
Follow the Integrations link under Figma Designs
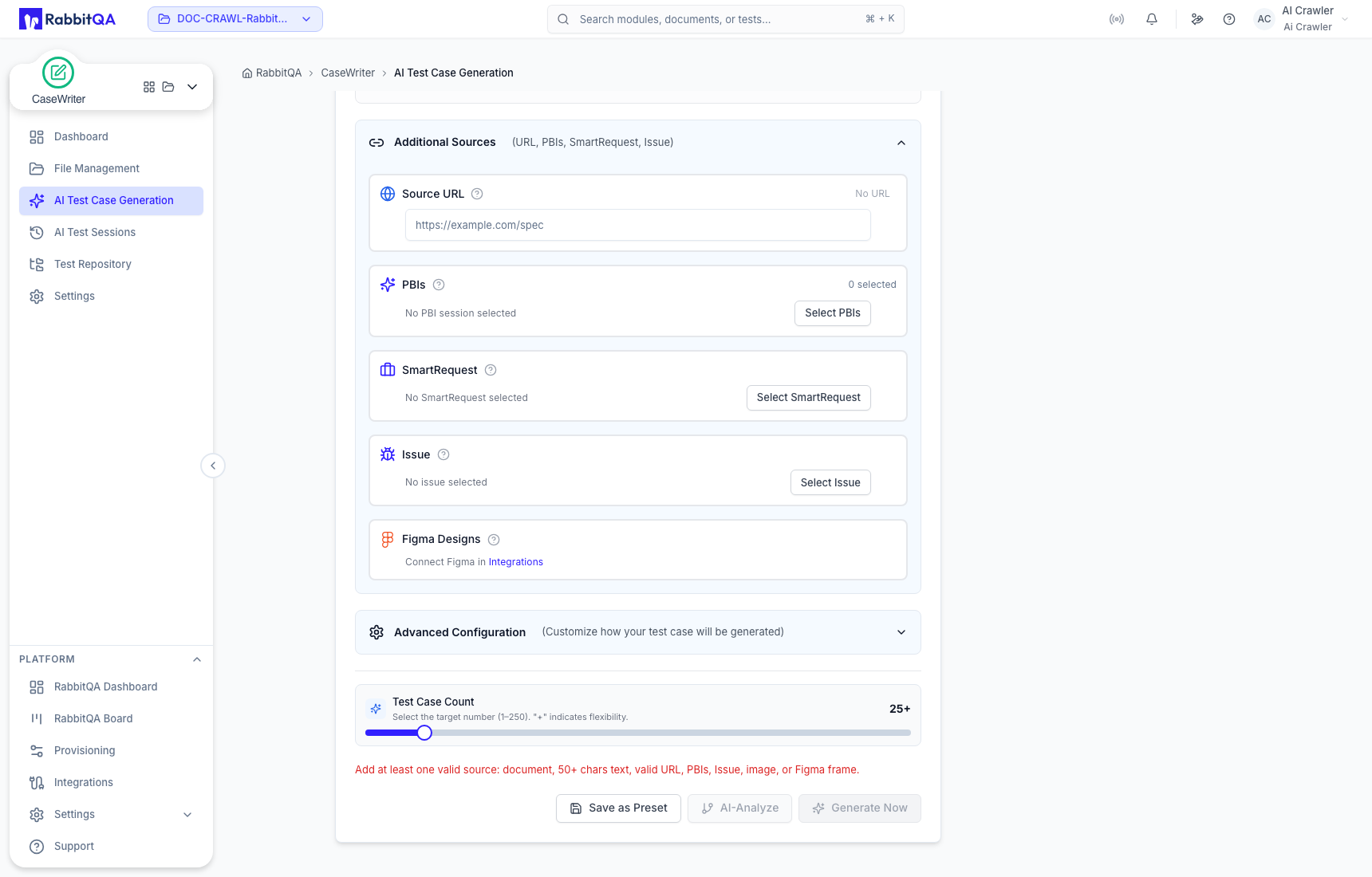pos(515,562)
